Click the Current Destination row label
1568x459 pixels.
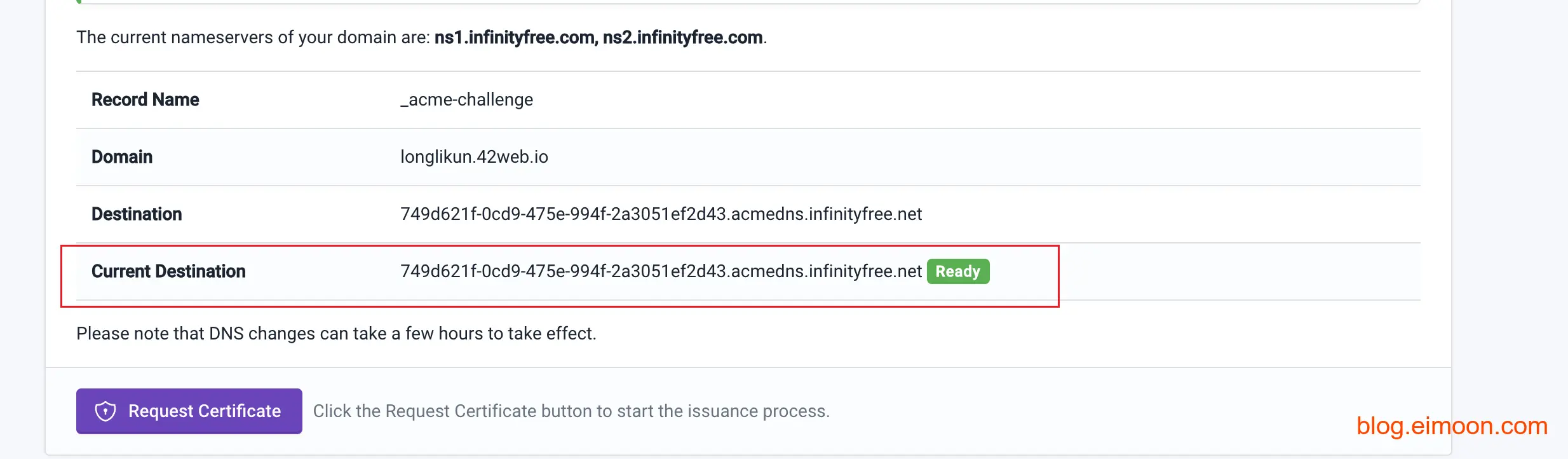[x=168, y=271]
